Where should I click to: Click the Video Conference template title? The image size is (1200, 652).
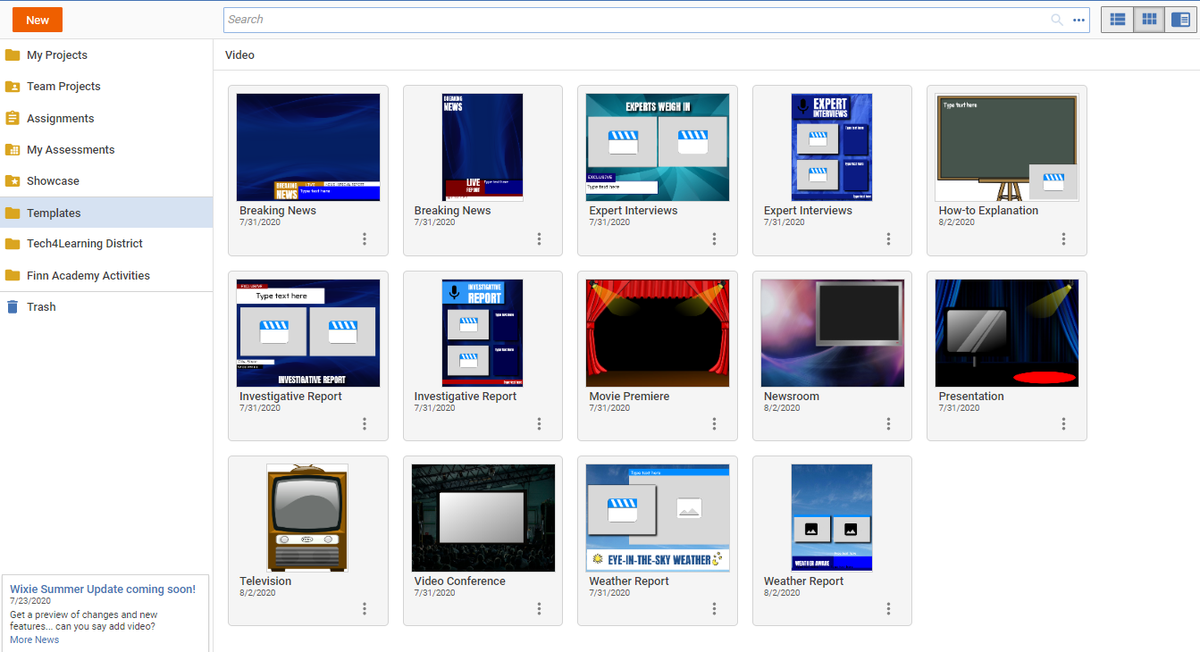[460, 581]
